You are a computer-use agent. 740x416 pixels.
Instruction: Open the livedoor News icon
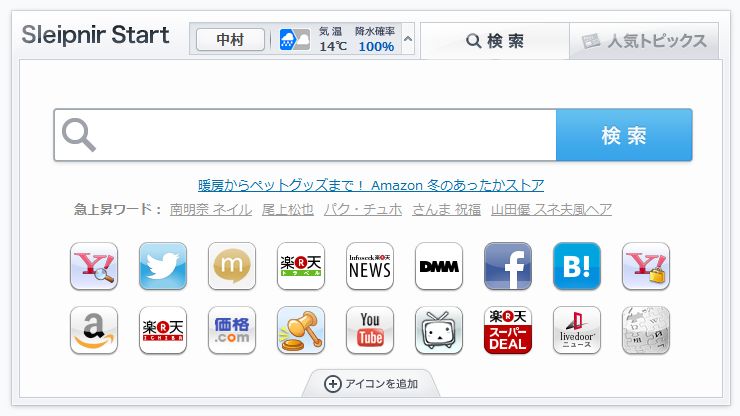[577, 330]
